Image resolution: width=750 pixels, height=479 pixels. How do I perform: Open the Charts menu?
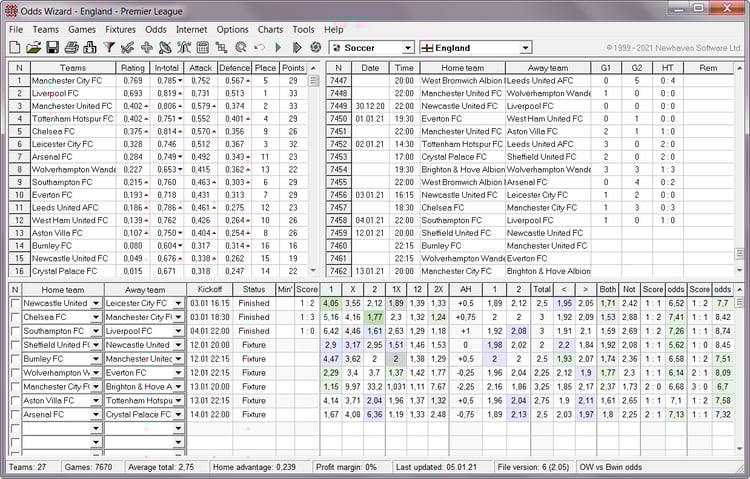coord(270,30)
